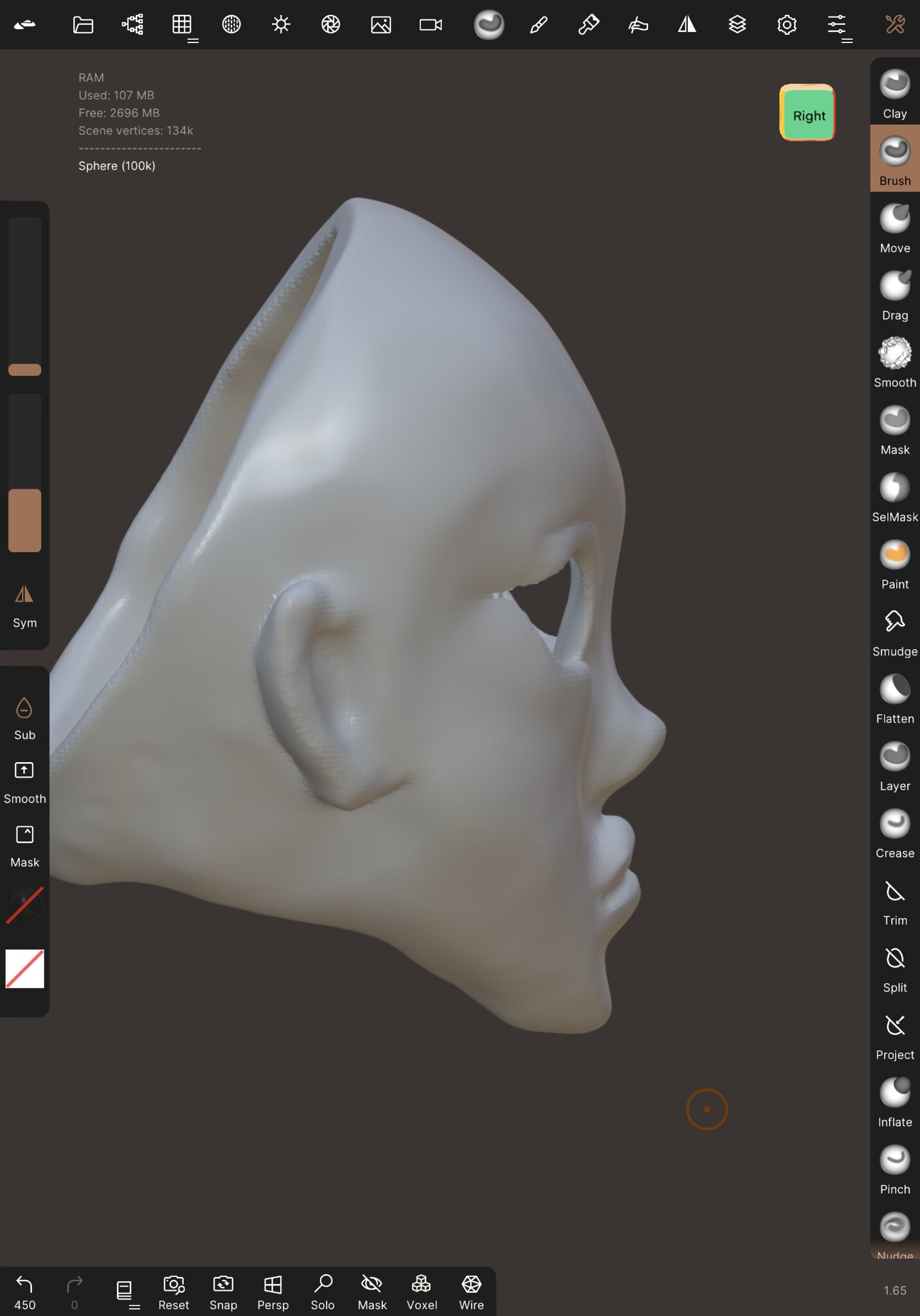The width and height of the screenshot is (920, 1316).
Task: Select the Flatten tool
Action: click(x=895, y=698)
